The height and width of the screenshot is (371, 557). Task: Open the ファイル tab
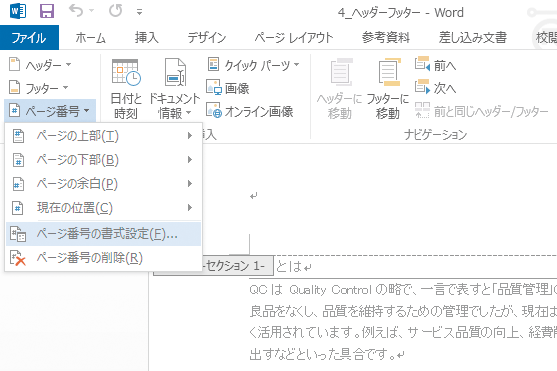point(29,37)
